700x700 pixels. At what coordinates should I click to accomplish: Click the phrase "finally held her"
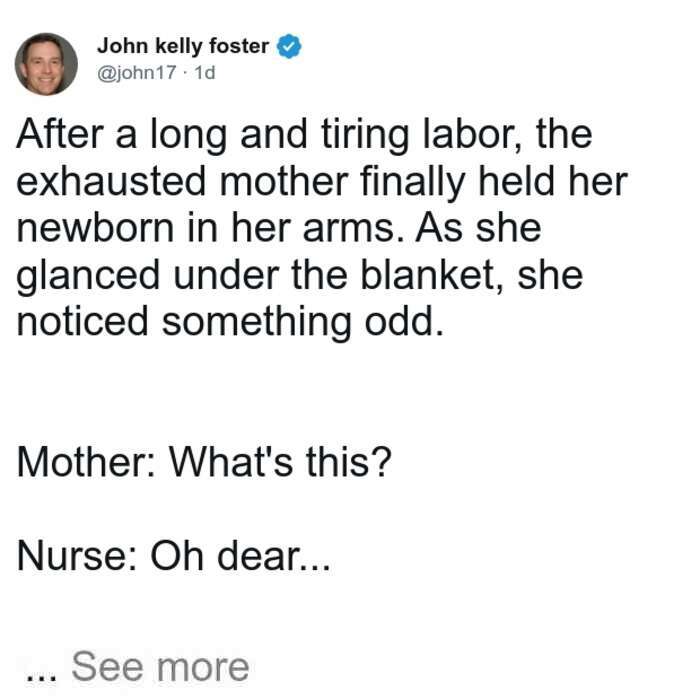(x=494, y=183)
